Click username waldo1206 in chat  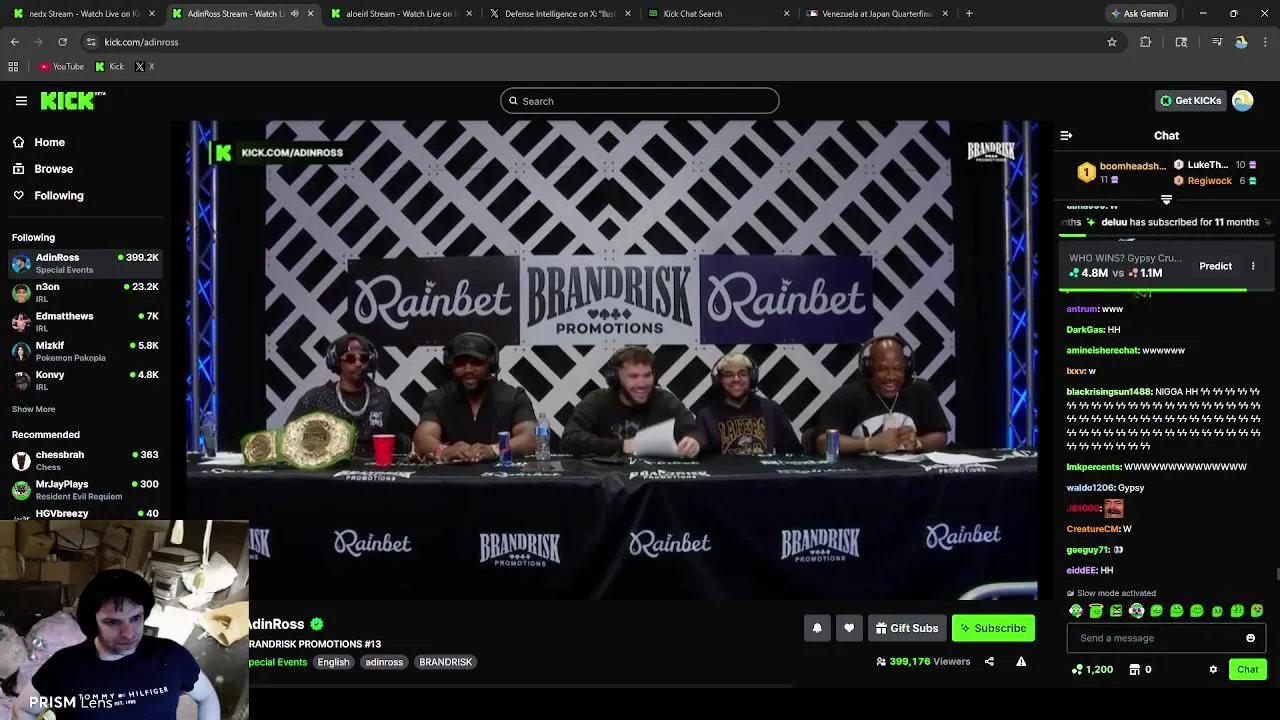click(1090, 488)
